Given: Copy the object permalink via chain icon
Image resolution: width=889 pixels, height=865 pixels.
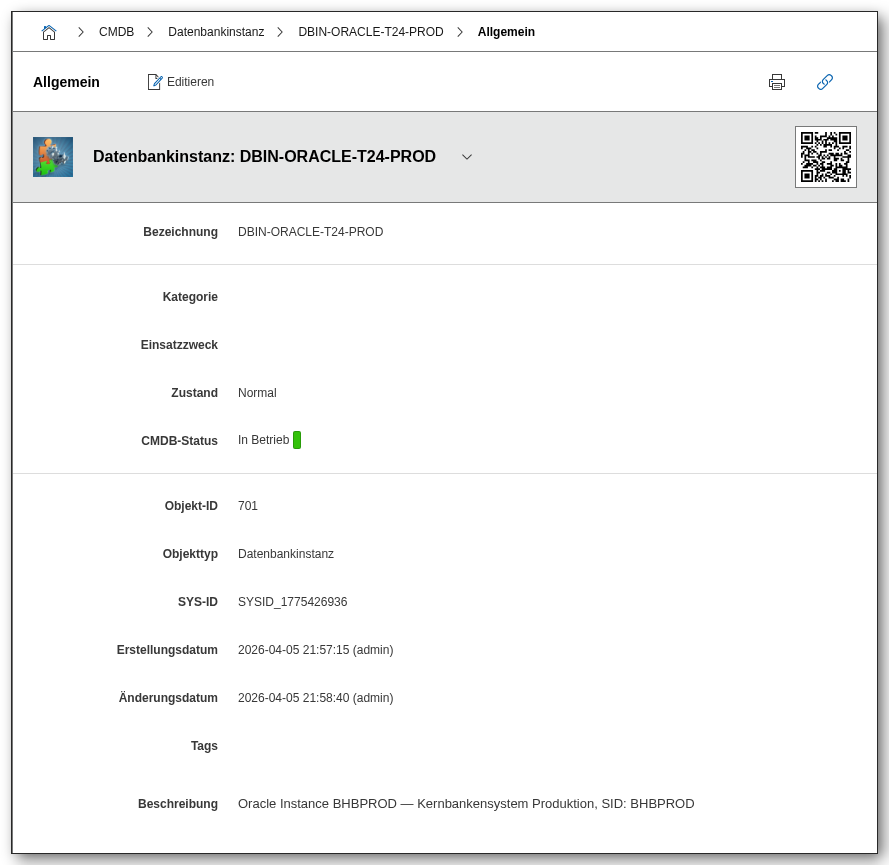Looking at the screenshot, I should coord(825,82).
